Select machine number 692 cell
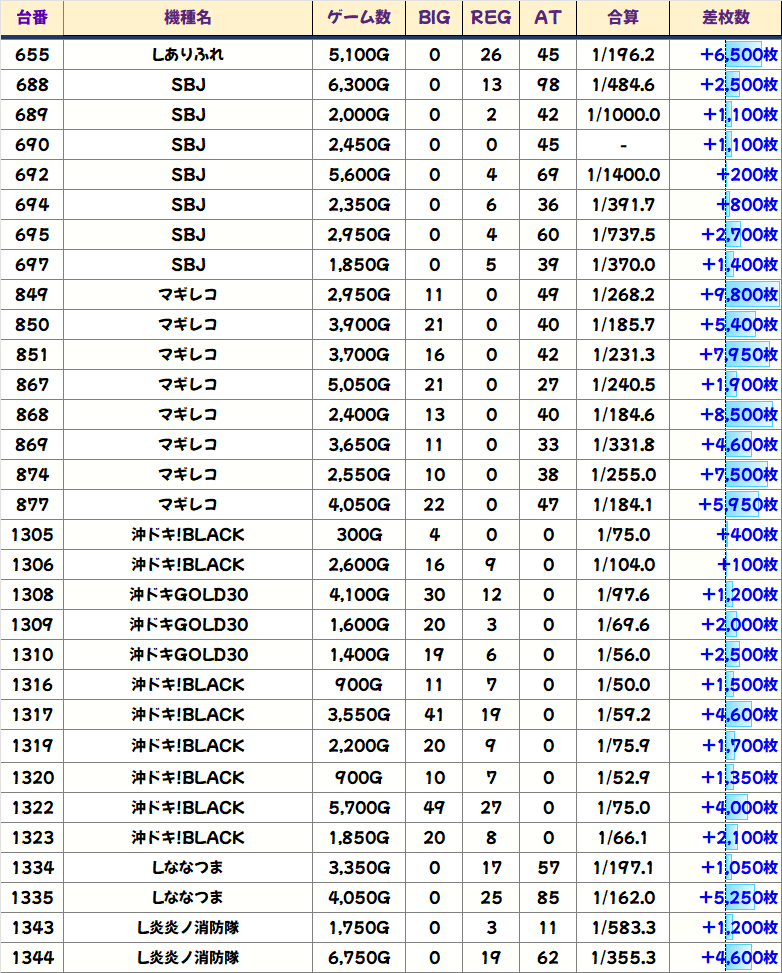Viewport: 782px width, 973px height. click(x=32, y=175)
